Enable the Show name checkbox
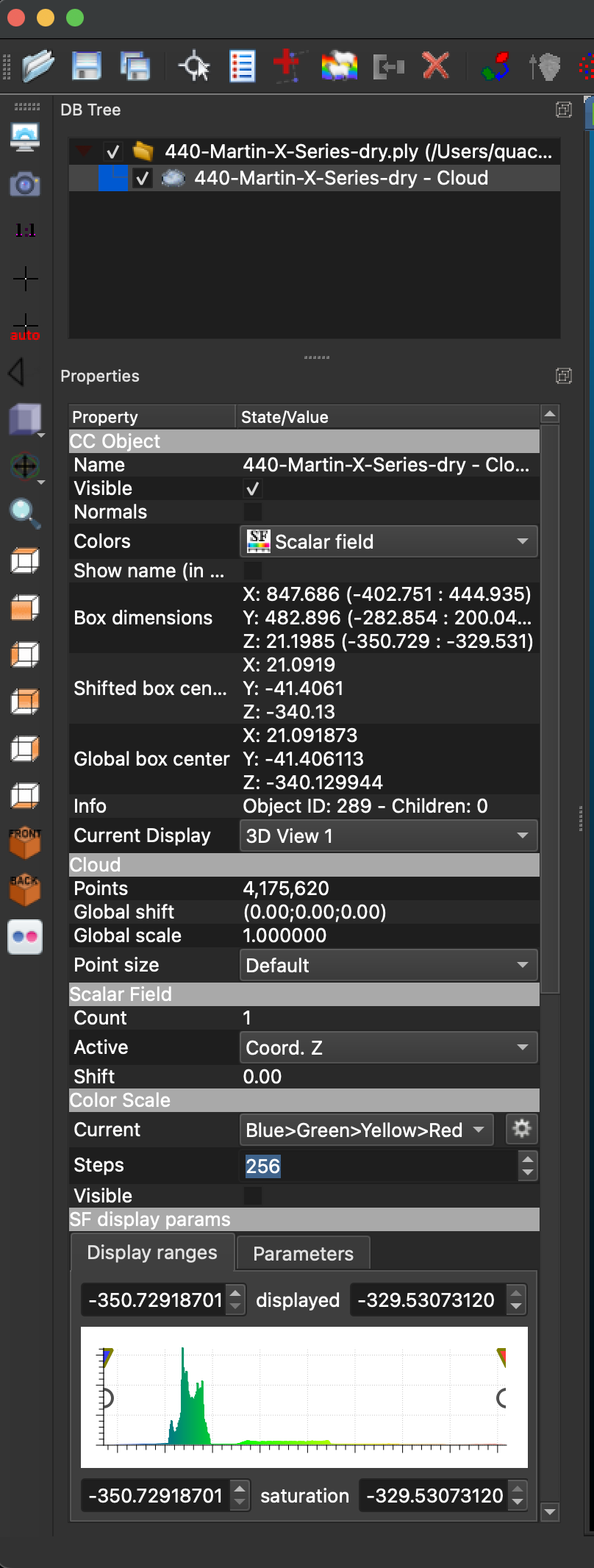 point(252,571)
